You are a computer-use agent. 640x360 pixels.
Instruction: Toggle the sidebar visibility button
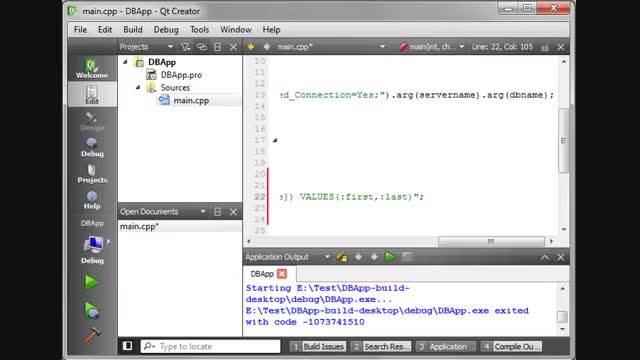(x=127, y=346)
